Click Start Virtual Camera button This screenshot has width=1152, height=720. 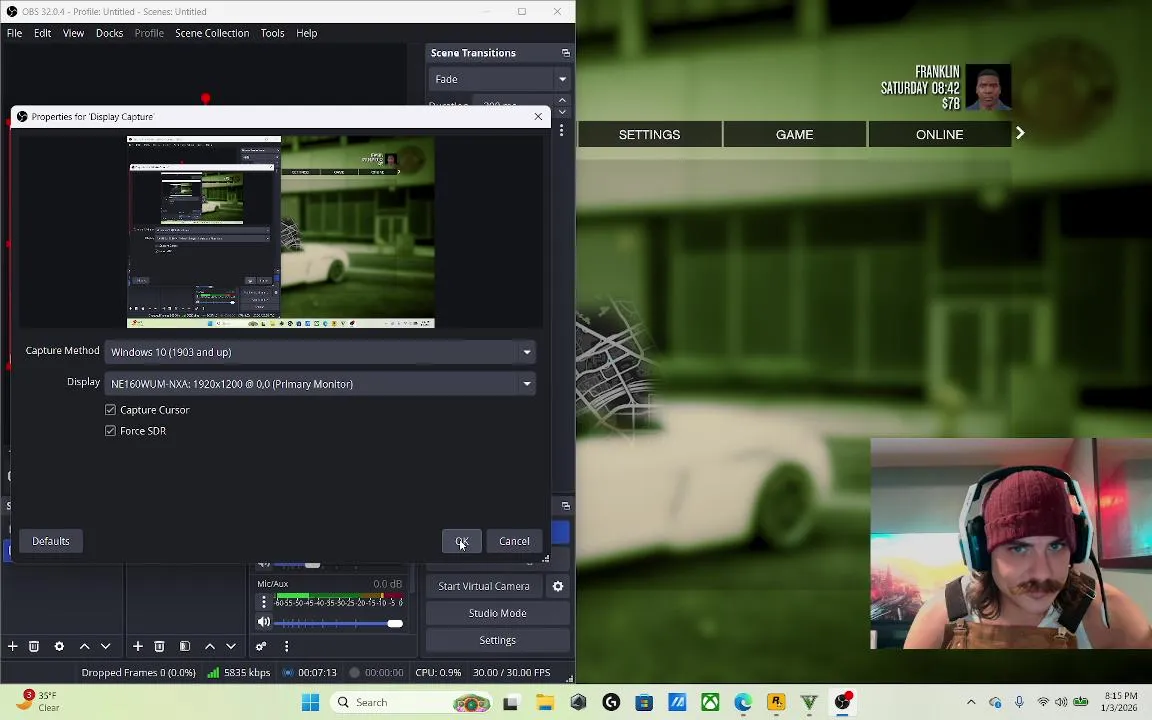pos(483,586)
